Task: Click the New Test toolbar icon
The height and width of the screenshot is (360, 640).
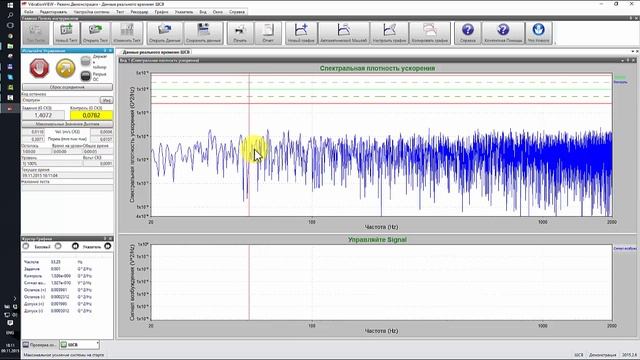Action: pyautogui.click(x=66, y=33)
